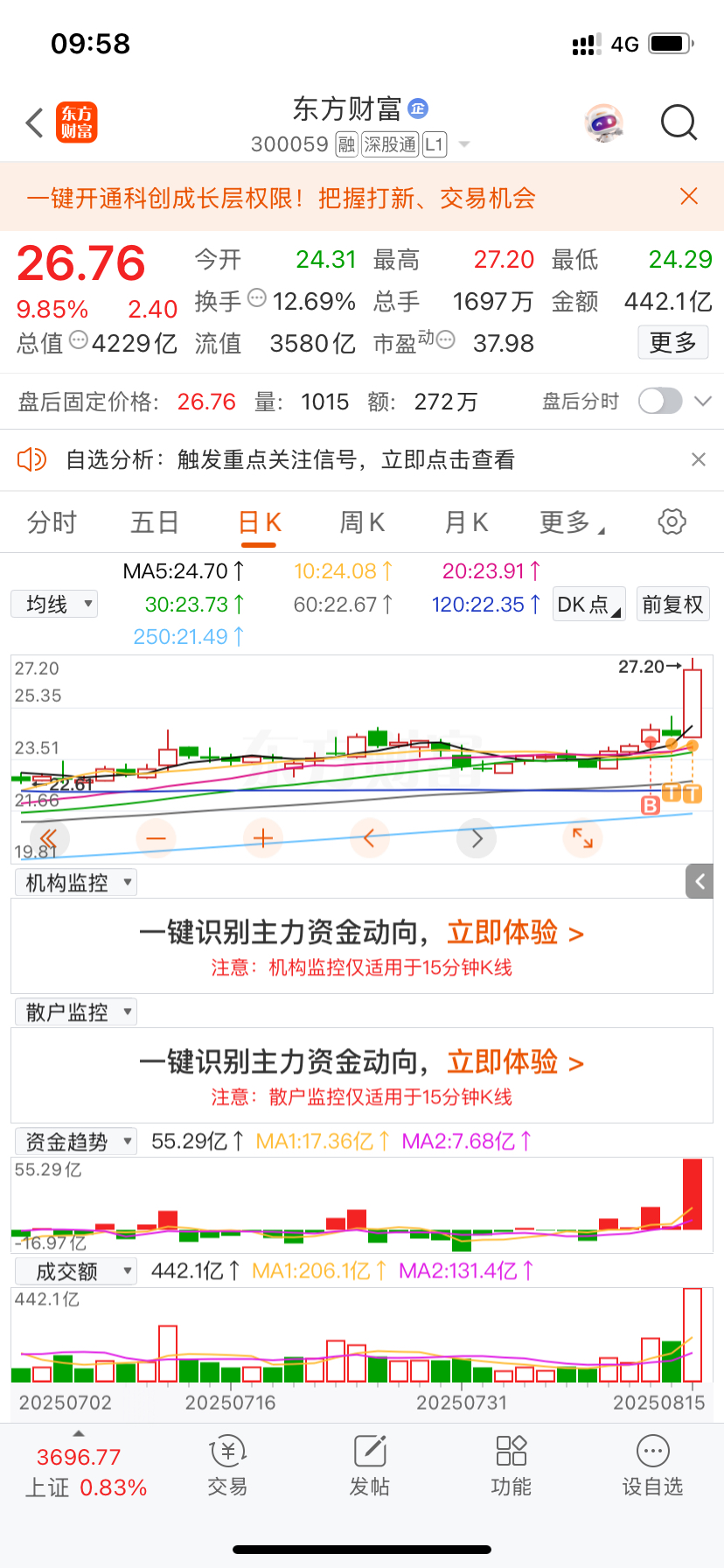Tap the 更多 button in quote panel
Viewport: 724px width, 1568px height.
[x=673, y=342]
